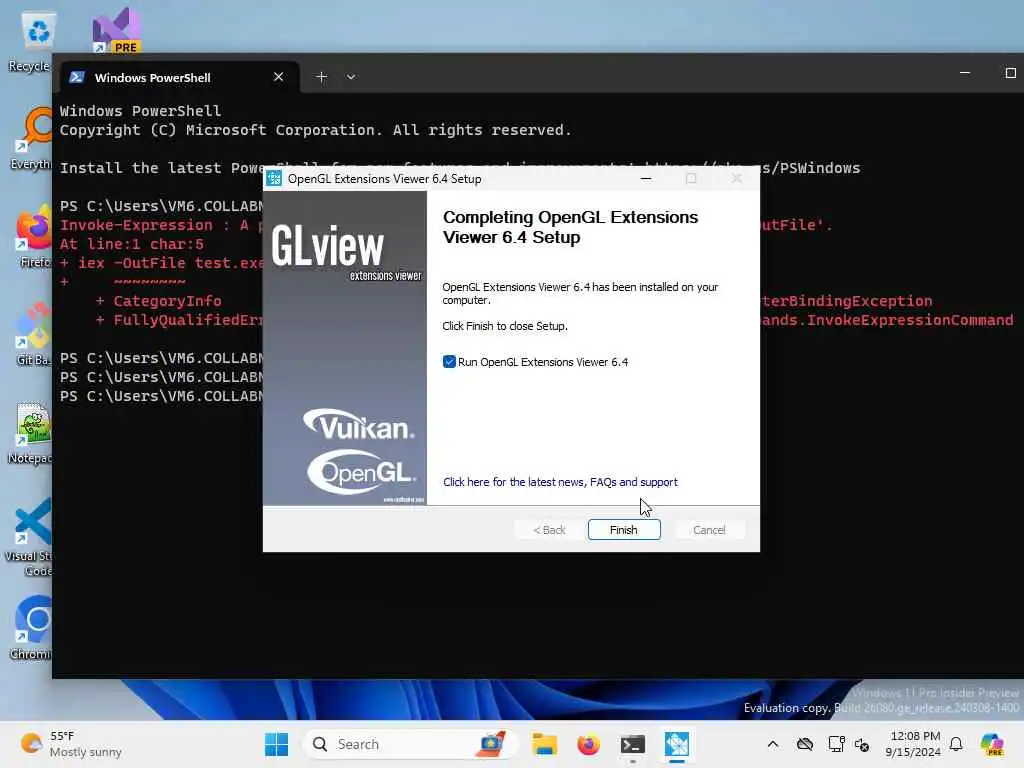Open the Everything search desktop shortcut
This screenshot has height=768, width=1024.
[31, 139]
